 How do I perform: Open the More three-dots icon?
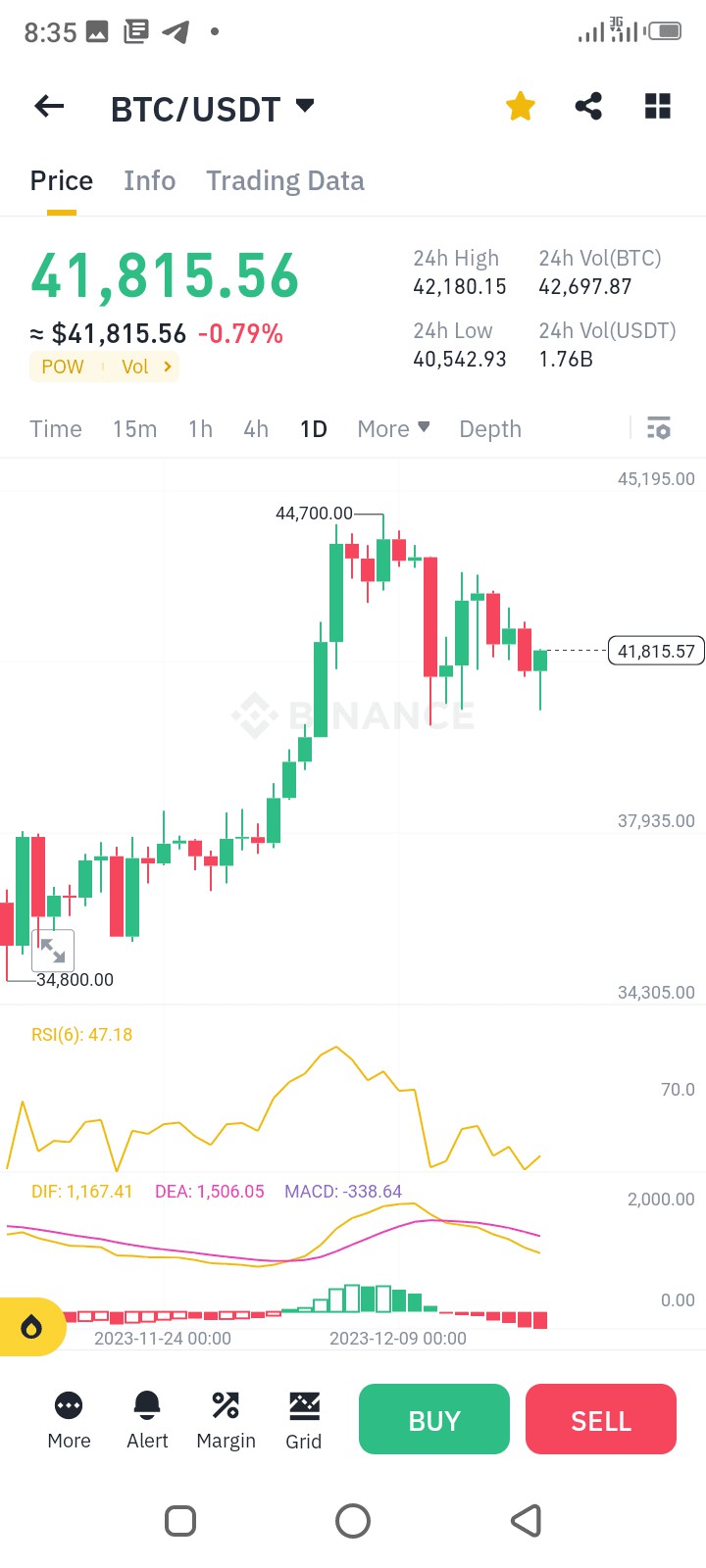pos(69,1405)
